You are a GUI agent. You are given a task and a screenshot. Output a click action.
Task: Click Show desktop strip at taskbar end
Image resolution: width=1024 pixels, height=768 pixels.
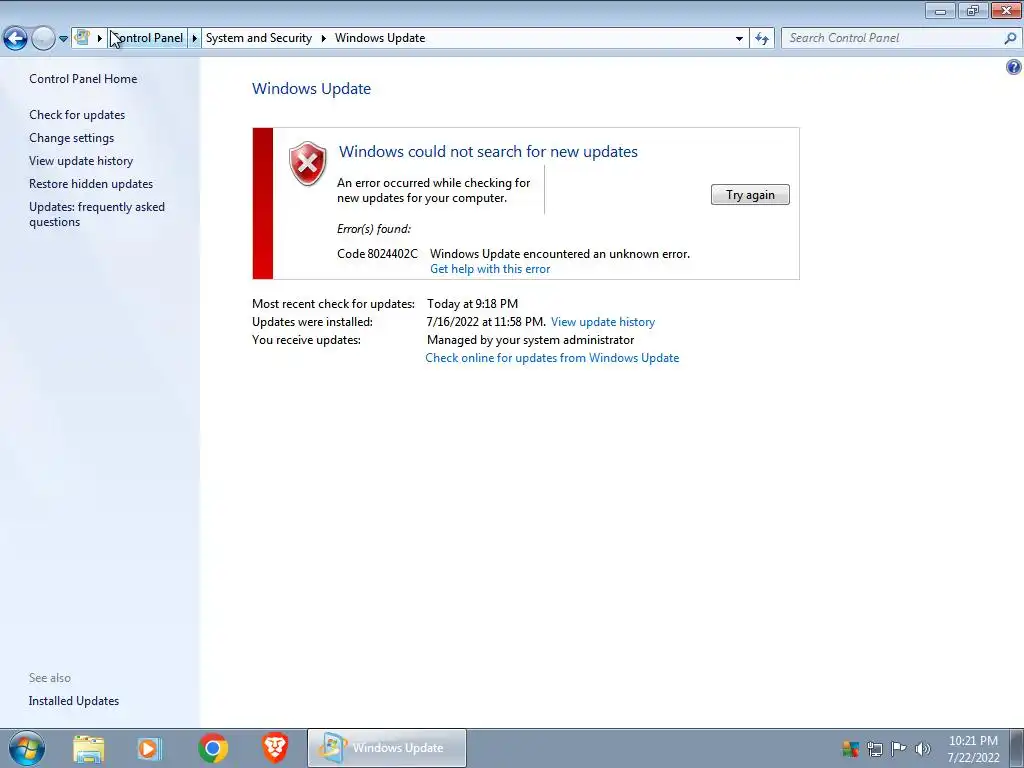click(x=1017, y=748)
